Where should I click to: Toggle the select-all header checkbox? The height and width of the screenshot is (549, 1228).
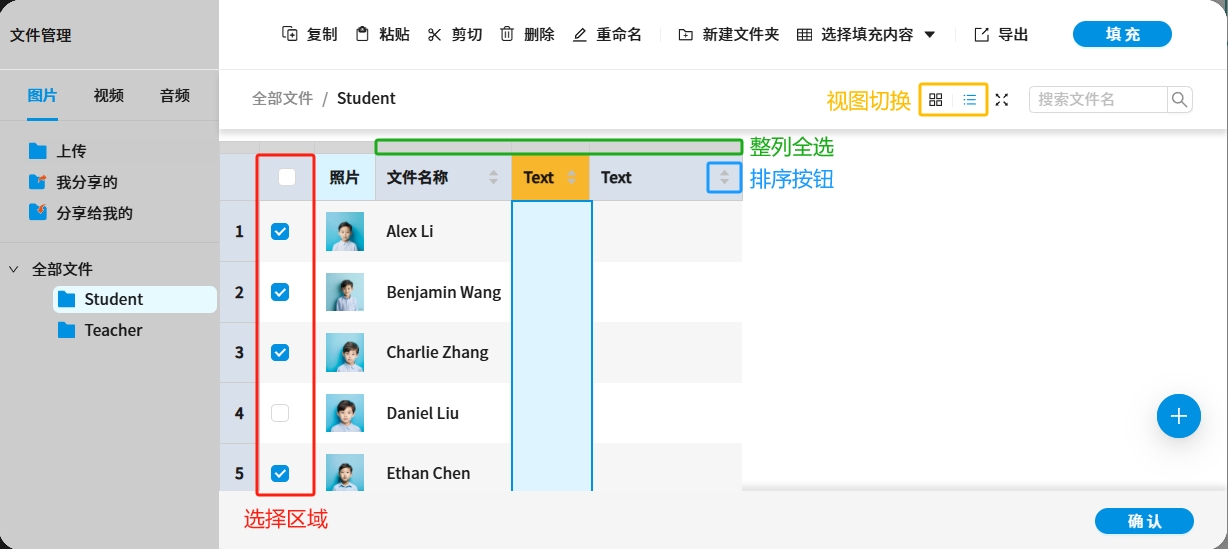click(287, 177)
